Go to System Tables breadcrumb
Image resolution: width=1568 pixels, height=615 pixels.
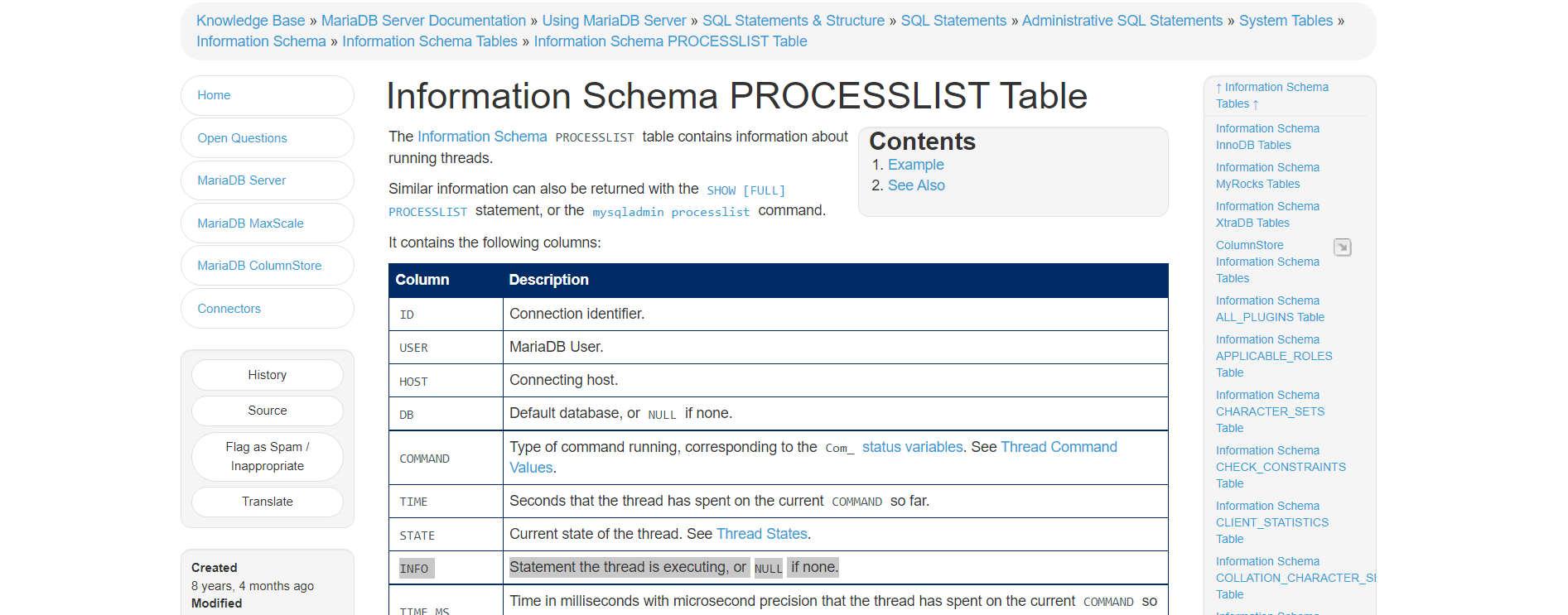(1286, 21)
